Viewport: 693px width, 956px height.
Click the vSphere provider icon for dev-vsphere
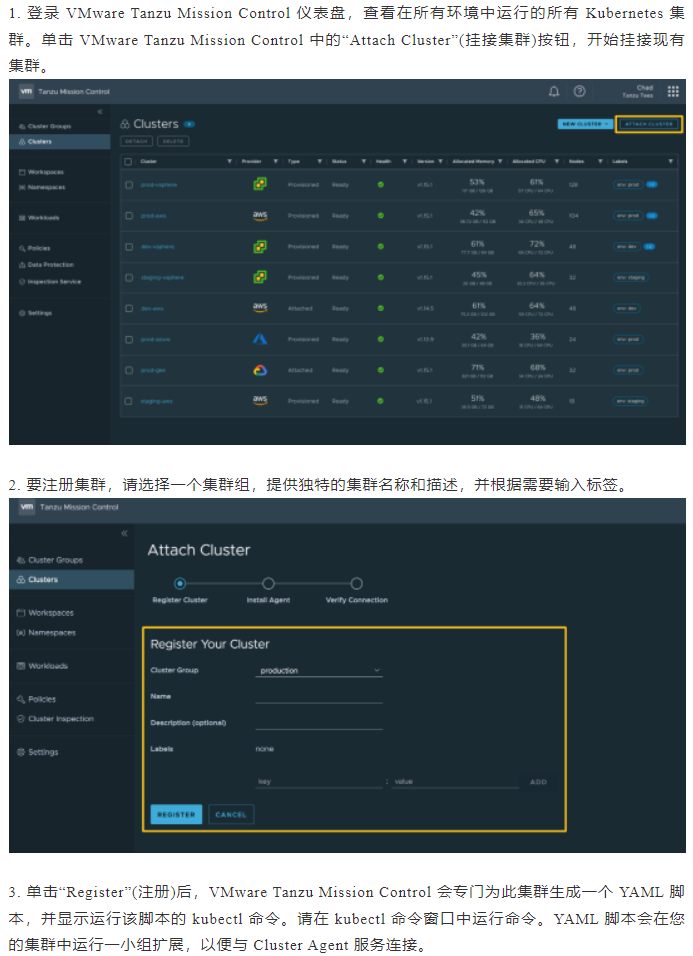coord(260,246)
